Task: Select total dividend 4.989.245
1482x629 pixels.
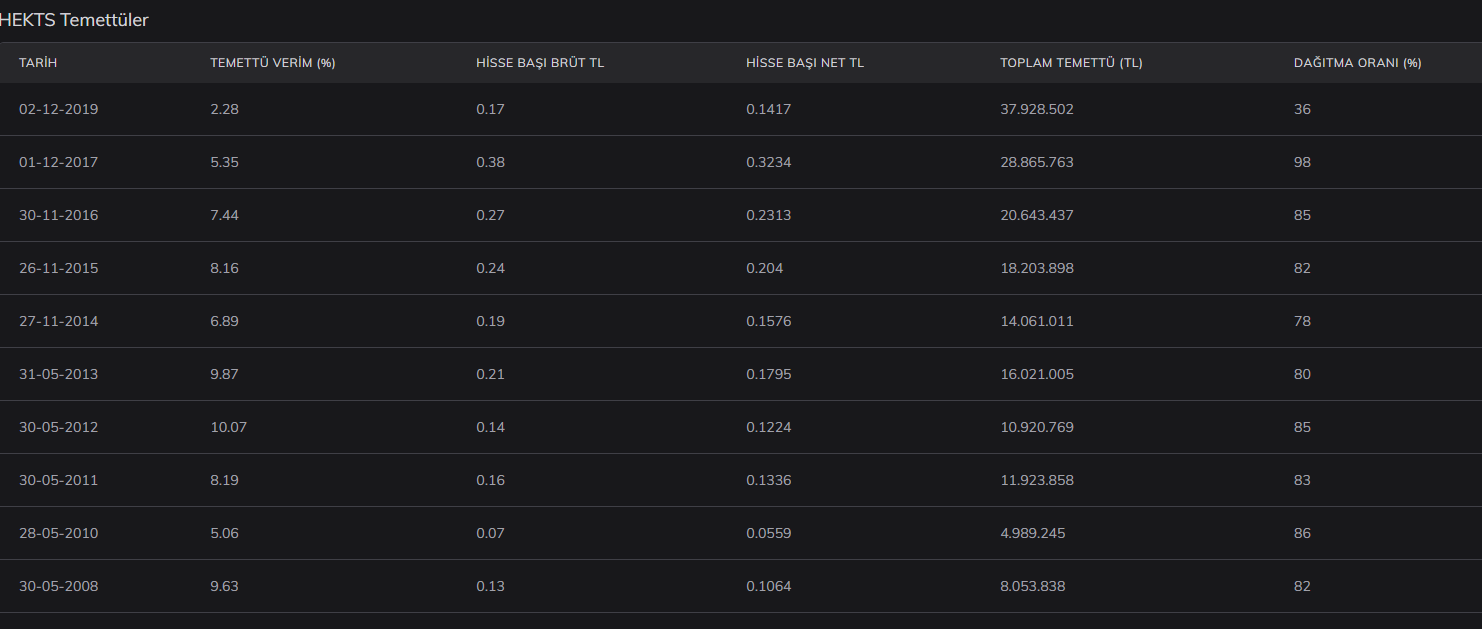Action: (1033, 533)
